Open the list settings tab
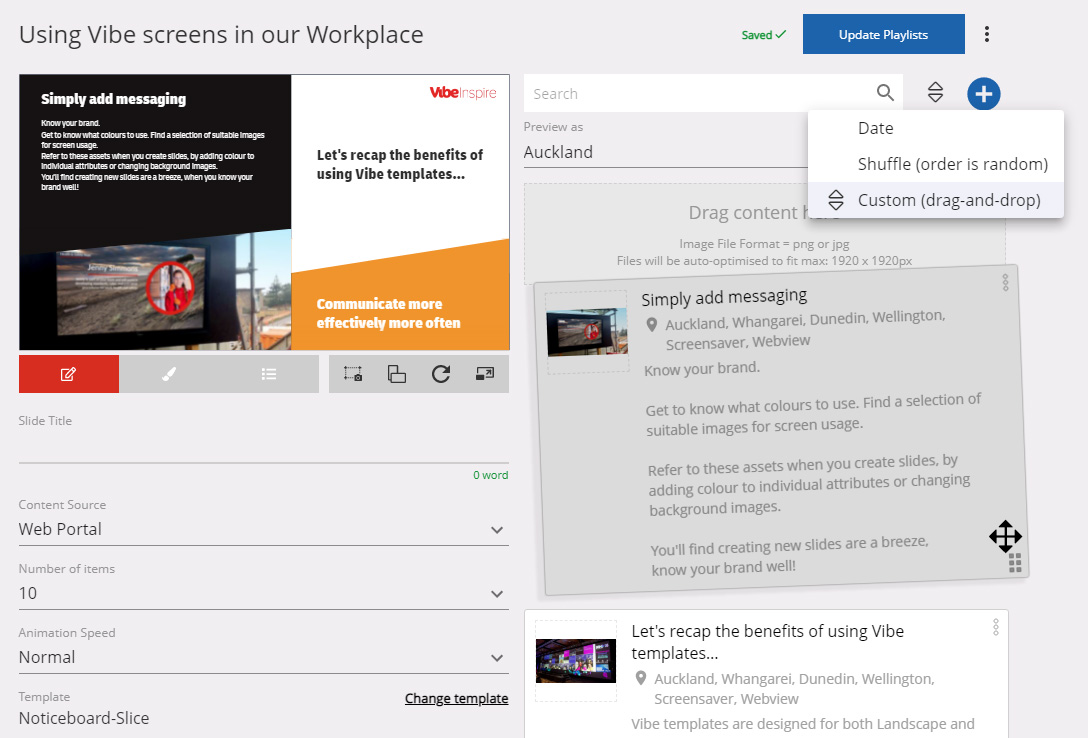 268,374
